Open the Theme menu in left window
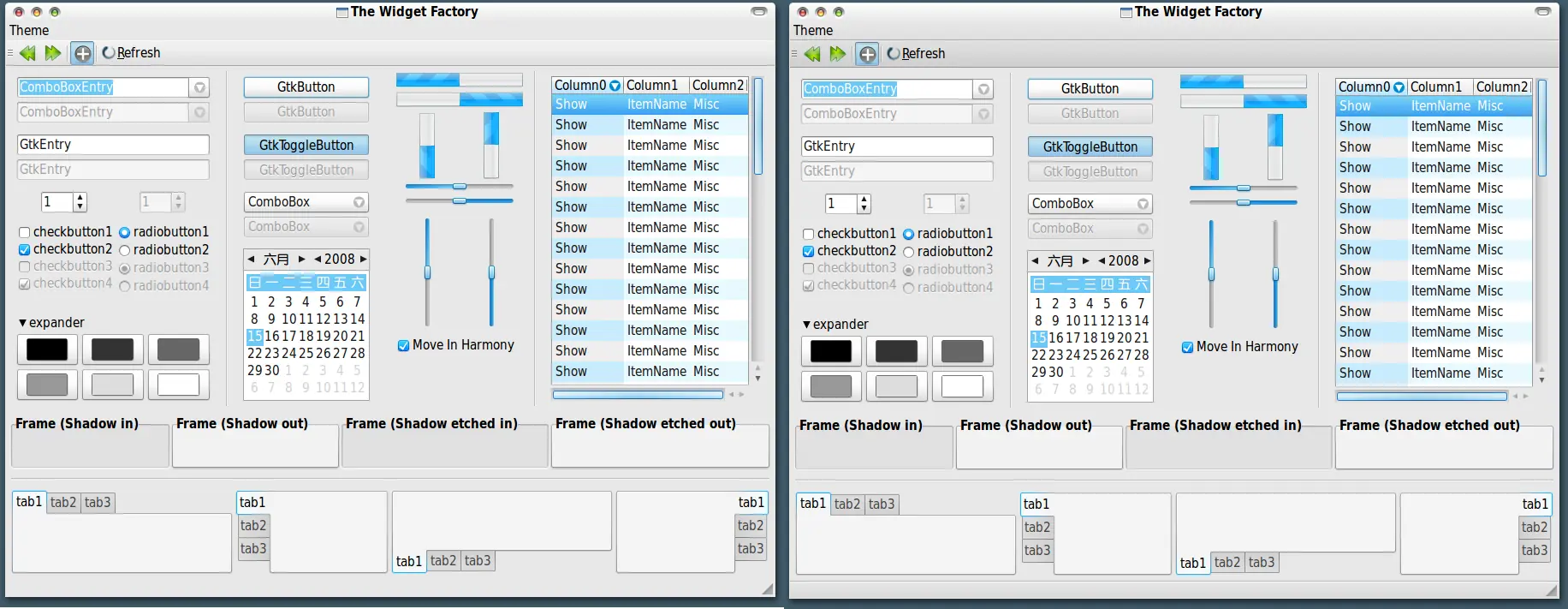This screenshot has height=609, width=1568. tap(29, 30)
